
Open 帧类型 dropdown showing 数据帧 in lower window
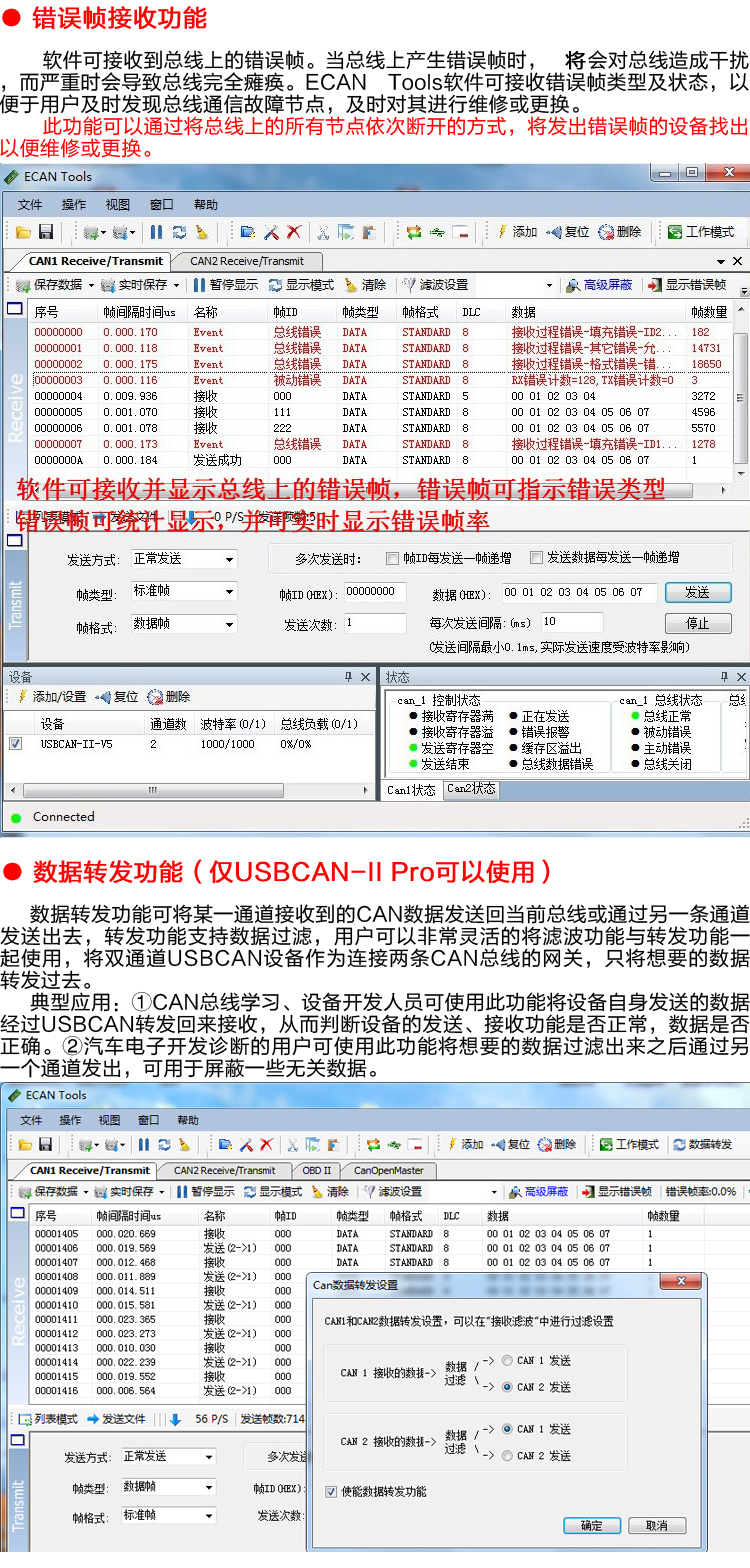168,1487
